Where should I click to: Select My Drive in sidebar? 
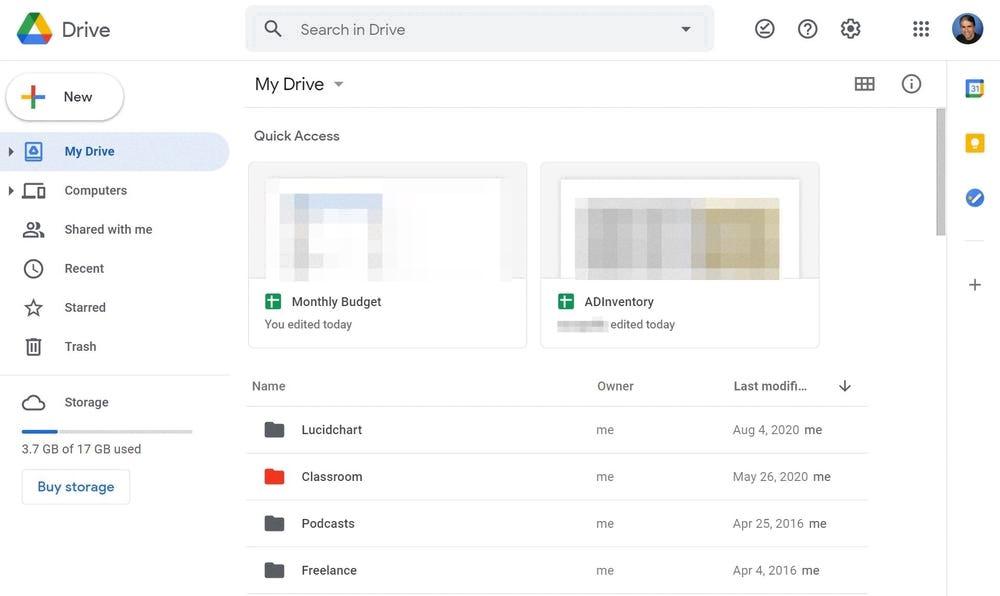(114, 152)
